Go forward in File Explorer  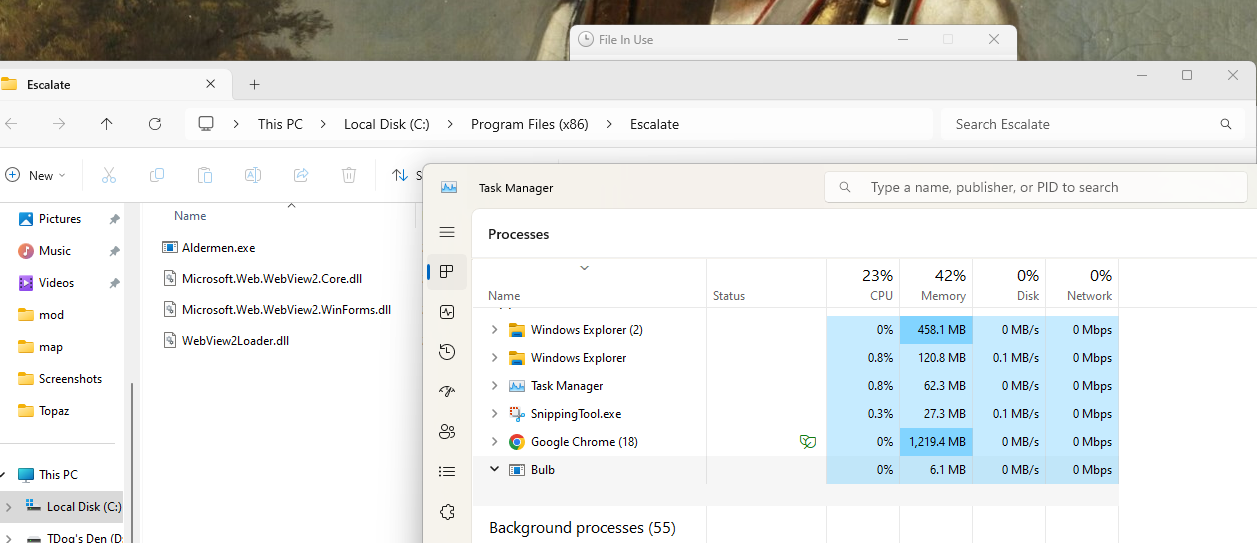59,124
